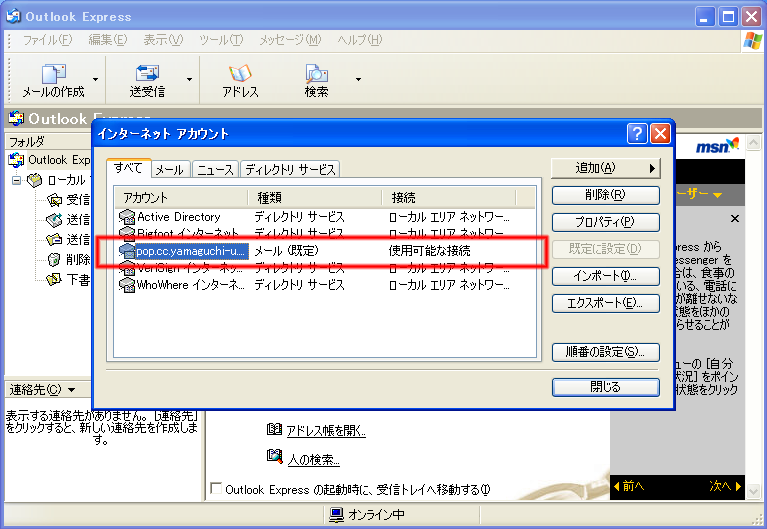Switch to the メール tab
This screenshot has height=529, width=767.
(x=170, y=170)
